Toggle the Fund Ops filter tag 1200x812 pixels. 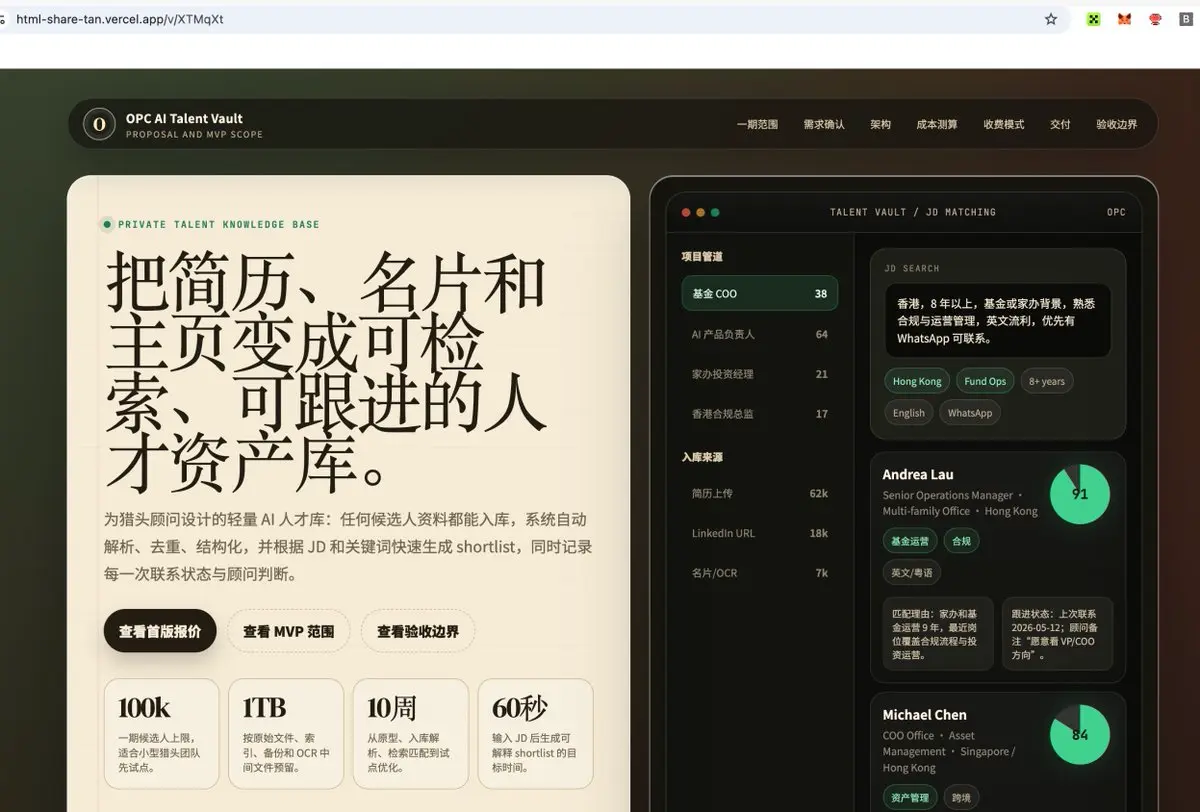pos(985,381)
